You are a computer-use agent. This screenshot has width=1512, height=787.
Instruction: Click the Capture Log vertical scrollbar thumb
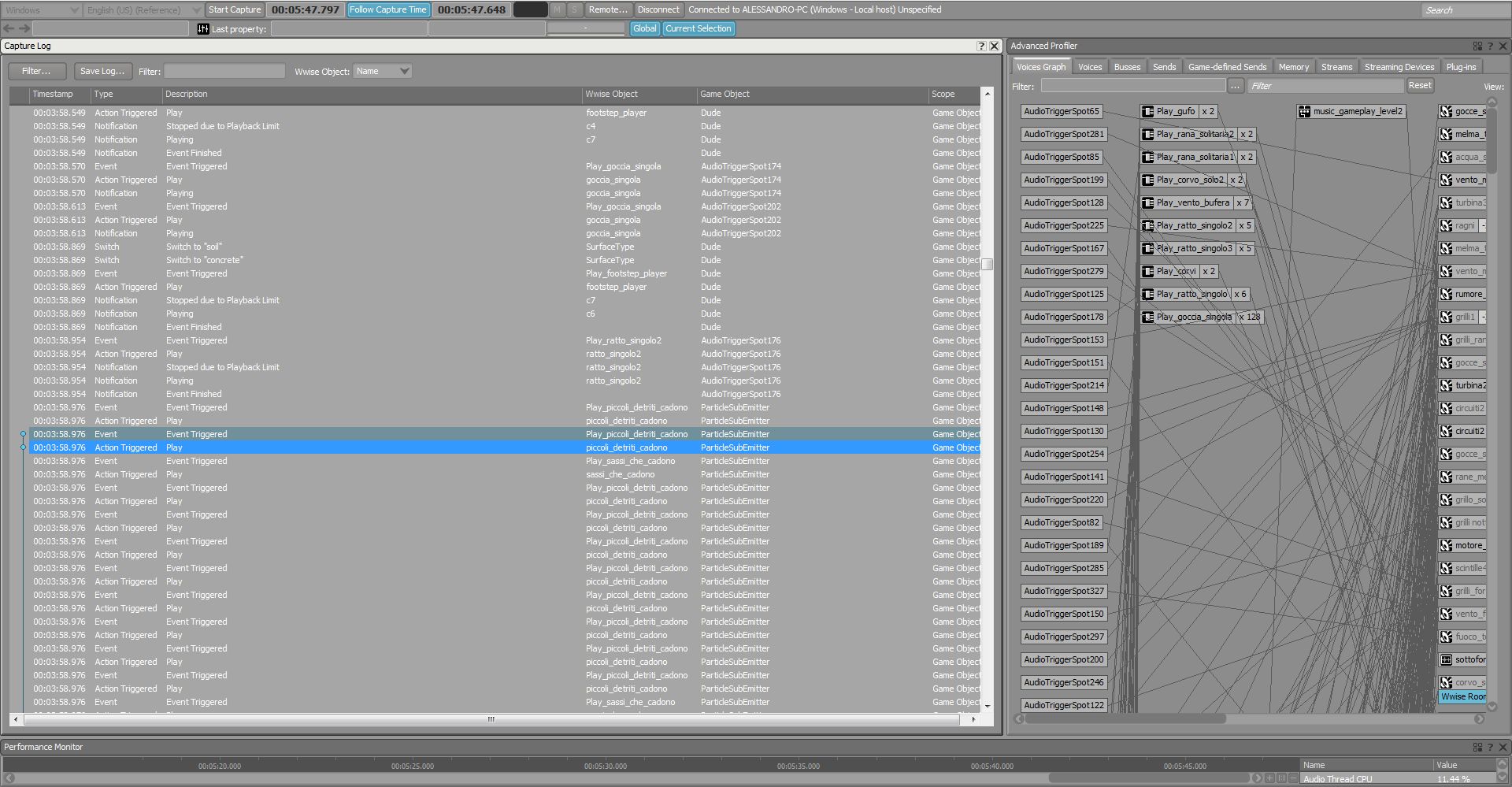988,264
